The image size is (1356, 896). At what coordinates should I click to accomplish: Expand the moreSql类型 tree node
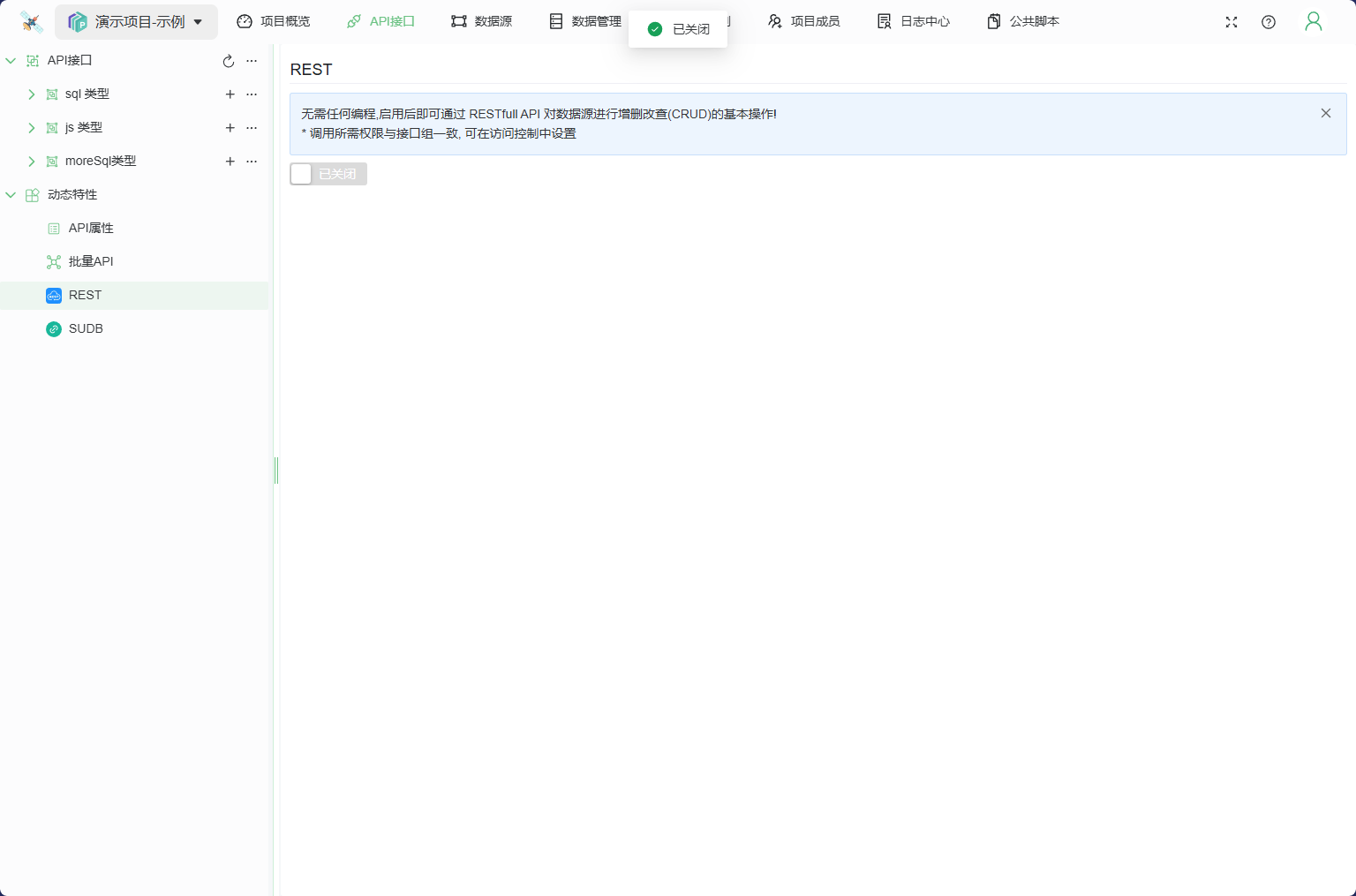click(x=32, y=162)
